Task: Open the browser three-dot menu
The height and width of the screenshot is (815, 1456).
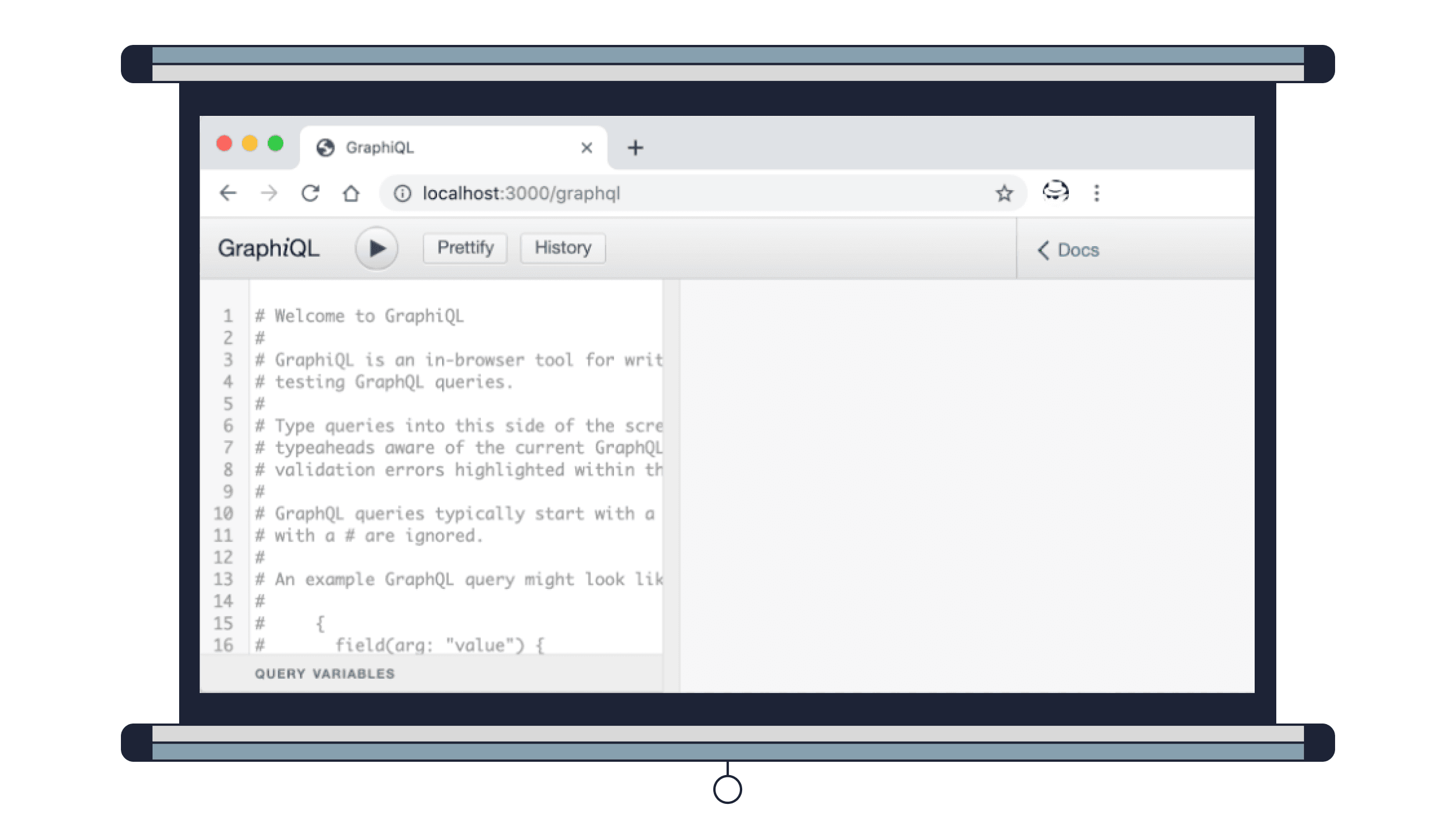Action: (x=1097, y=193)
